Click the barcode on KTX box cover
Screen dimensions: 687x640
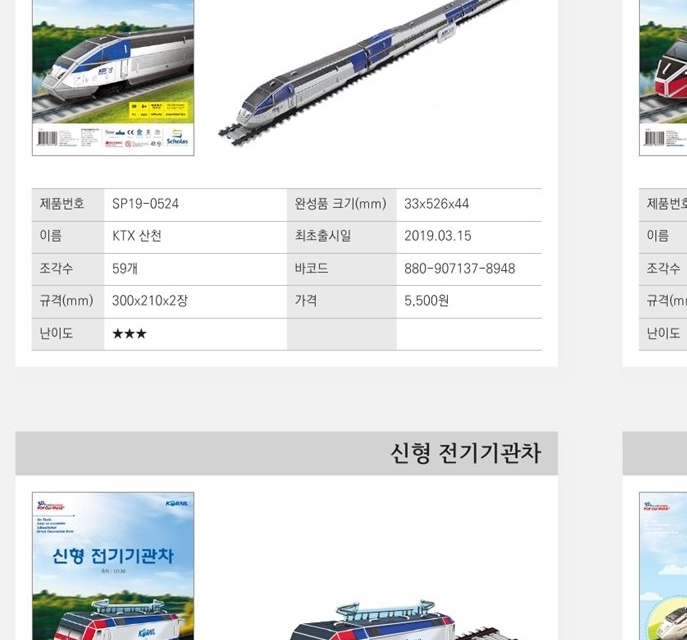[x=47, y=138]
